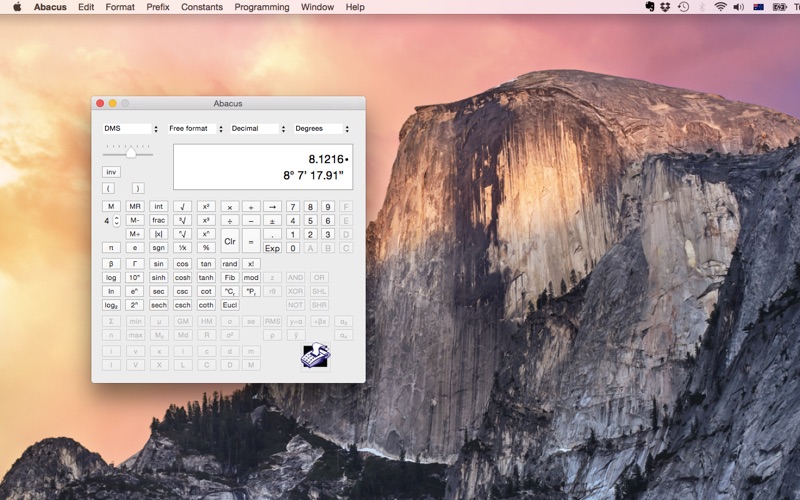
Task: Click the multiply key
Action: click(230, 207)
